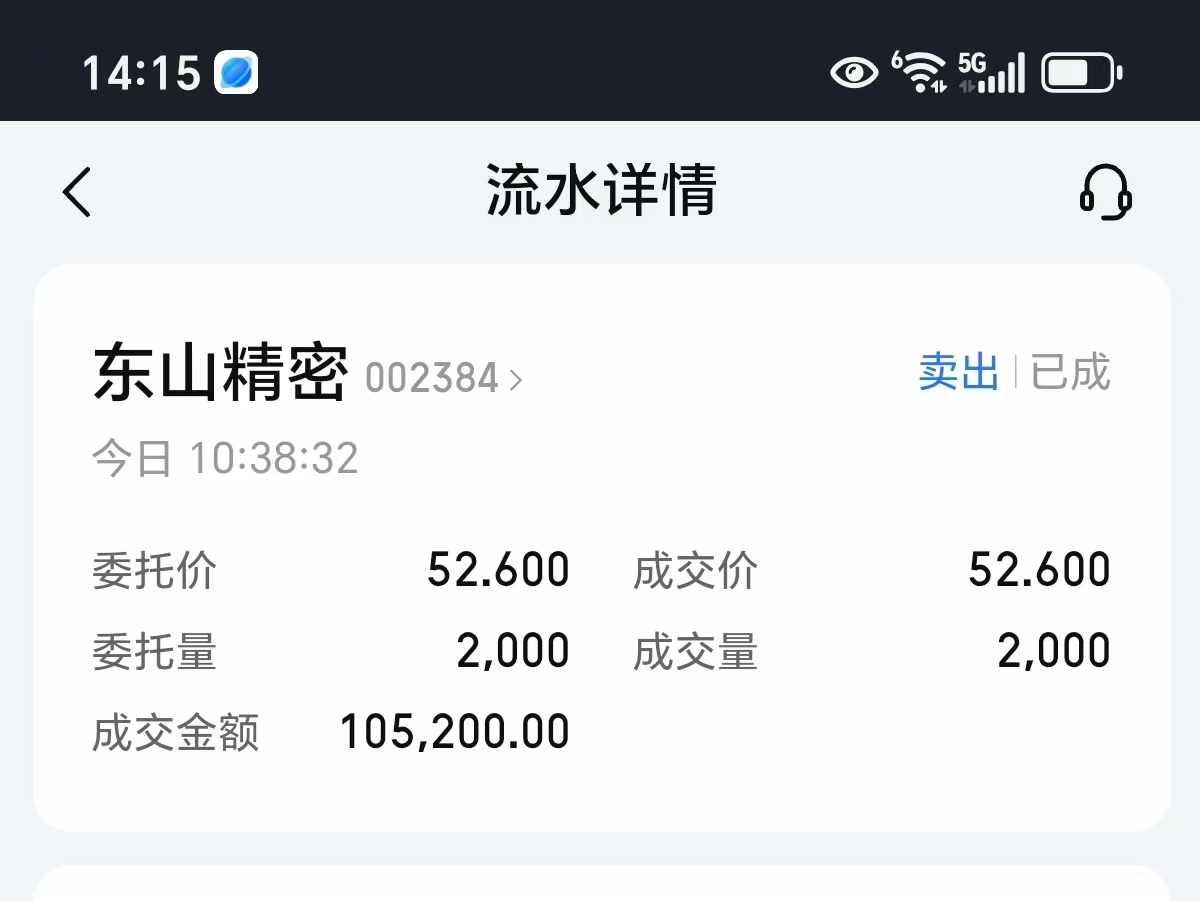Select 委托量 value 2,000
This screenshot has width=1200, height=901.
(x=513, y=652)
